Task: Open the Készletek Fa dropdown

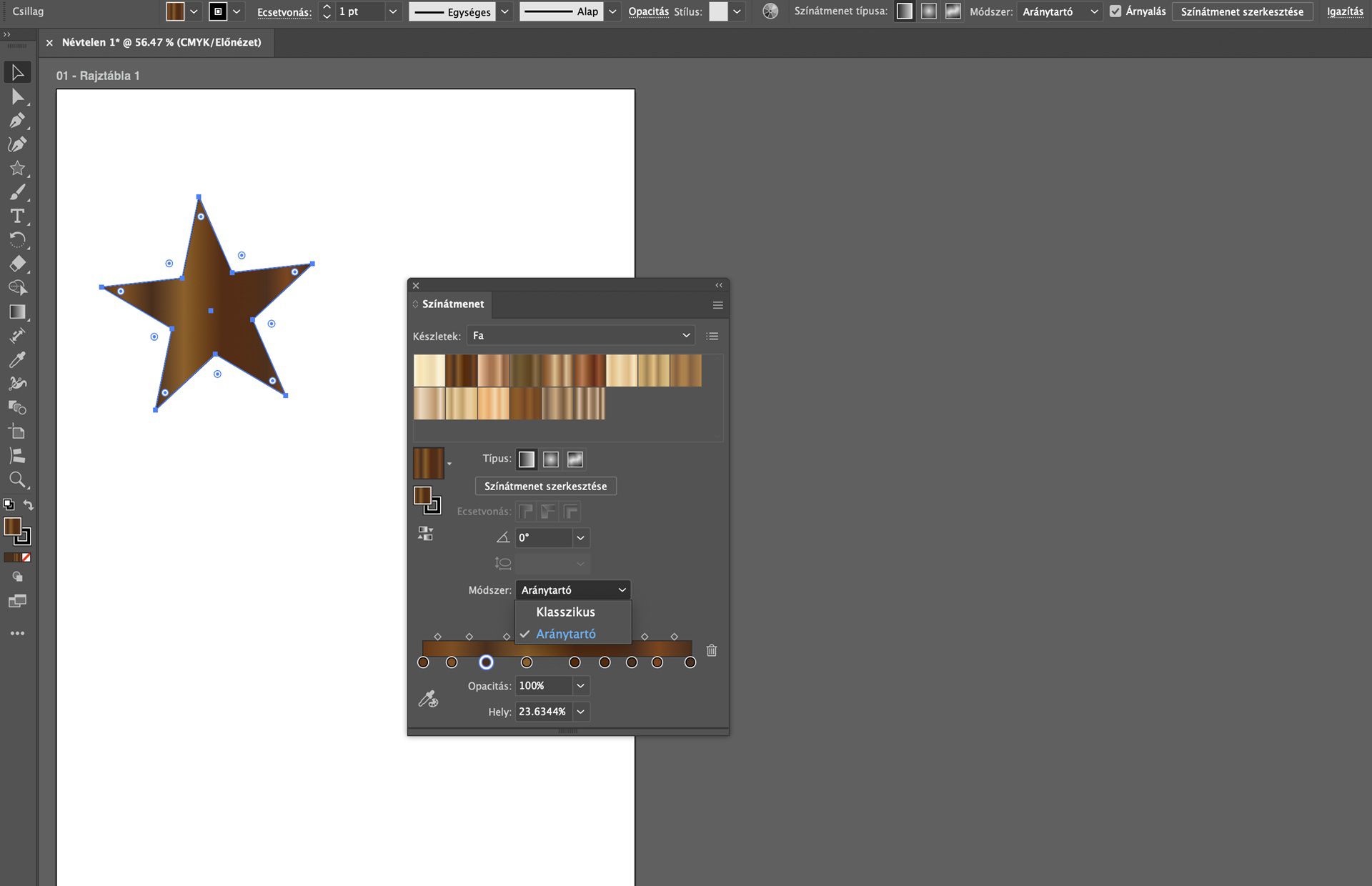Action: pos(581,336)
